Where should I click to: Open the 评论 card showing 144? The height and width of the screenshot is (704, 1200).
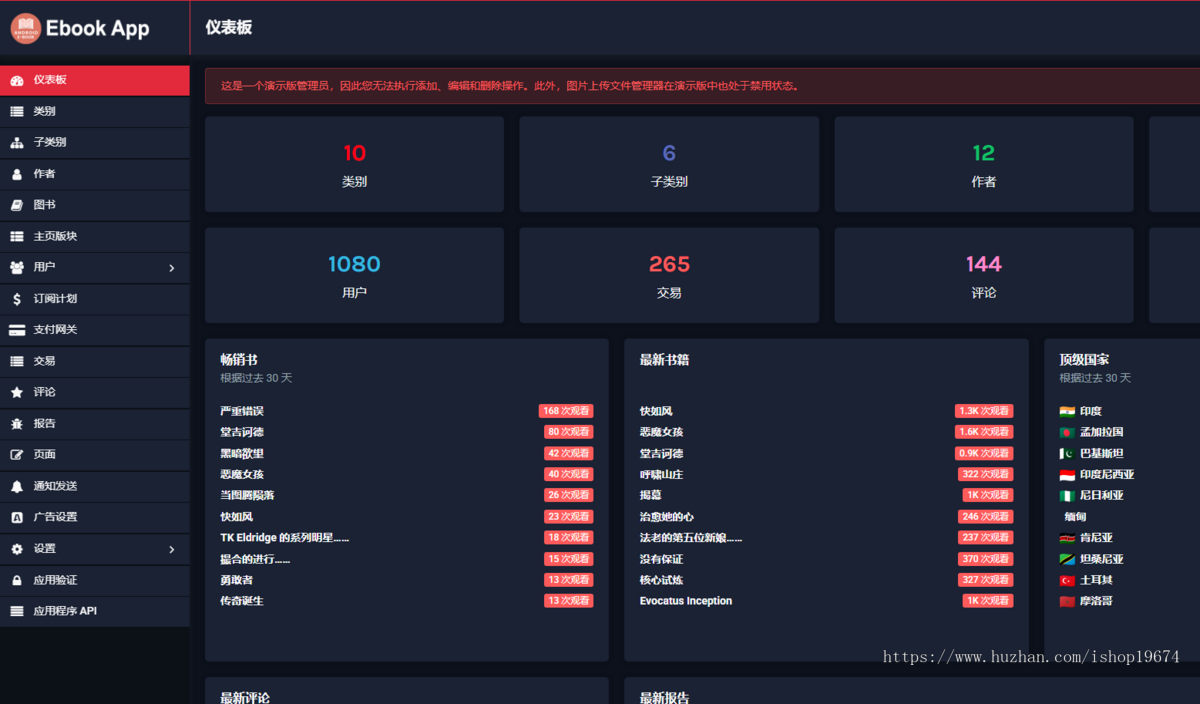[x=984, y=275]
